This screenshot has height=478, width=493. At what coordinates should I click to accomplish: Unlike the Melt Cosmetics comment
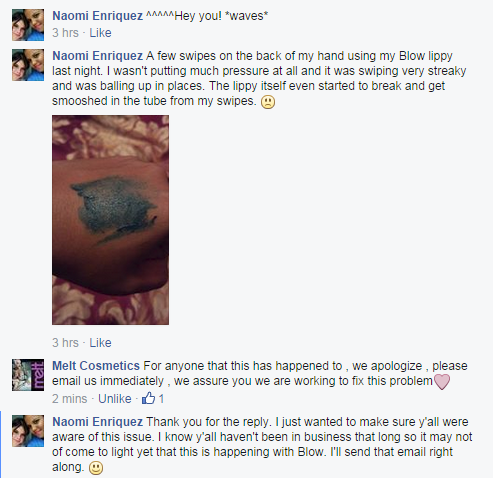click(115, 399)
